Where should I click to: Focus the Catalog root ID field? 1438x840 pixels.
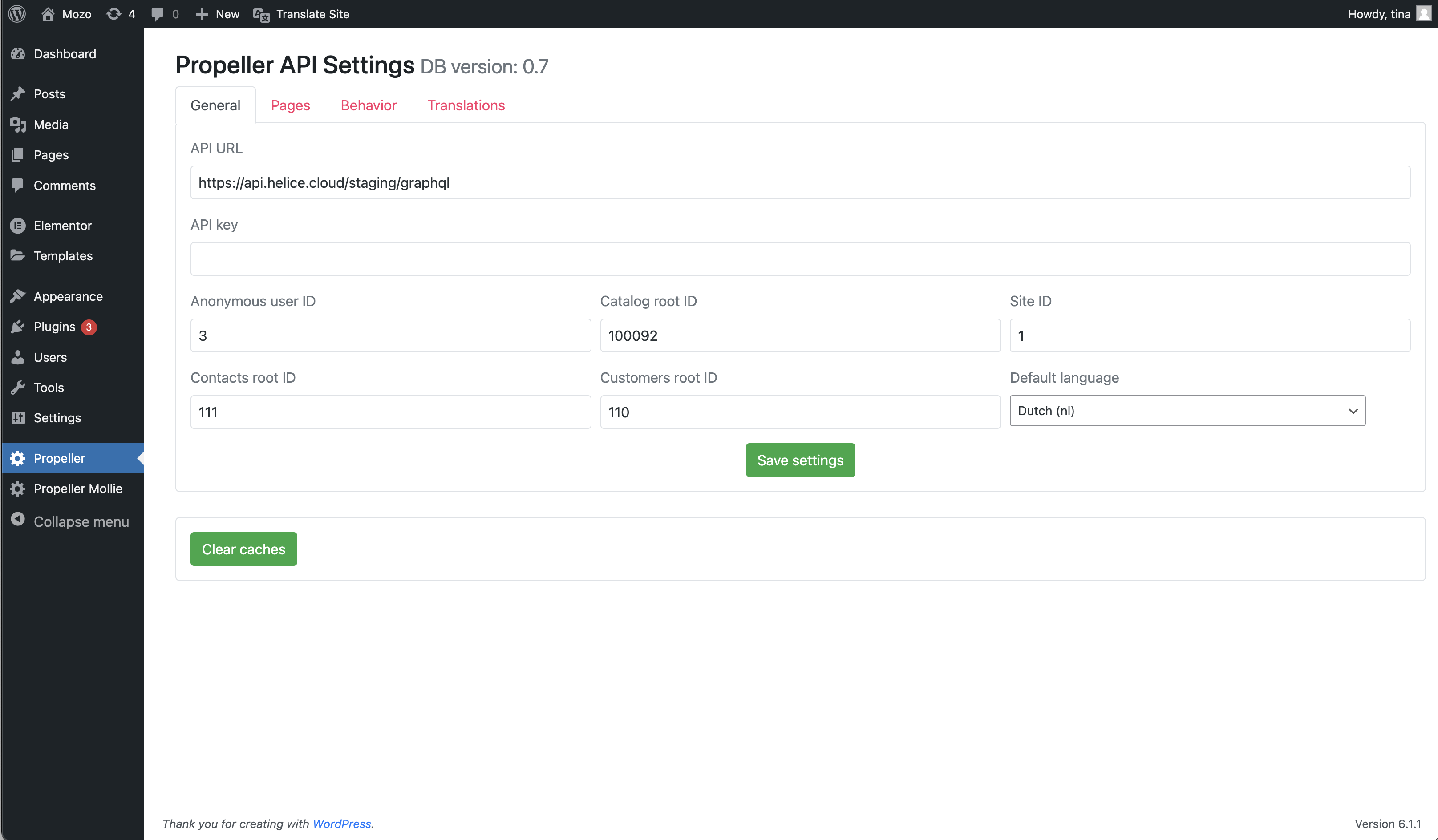800,335
